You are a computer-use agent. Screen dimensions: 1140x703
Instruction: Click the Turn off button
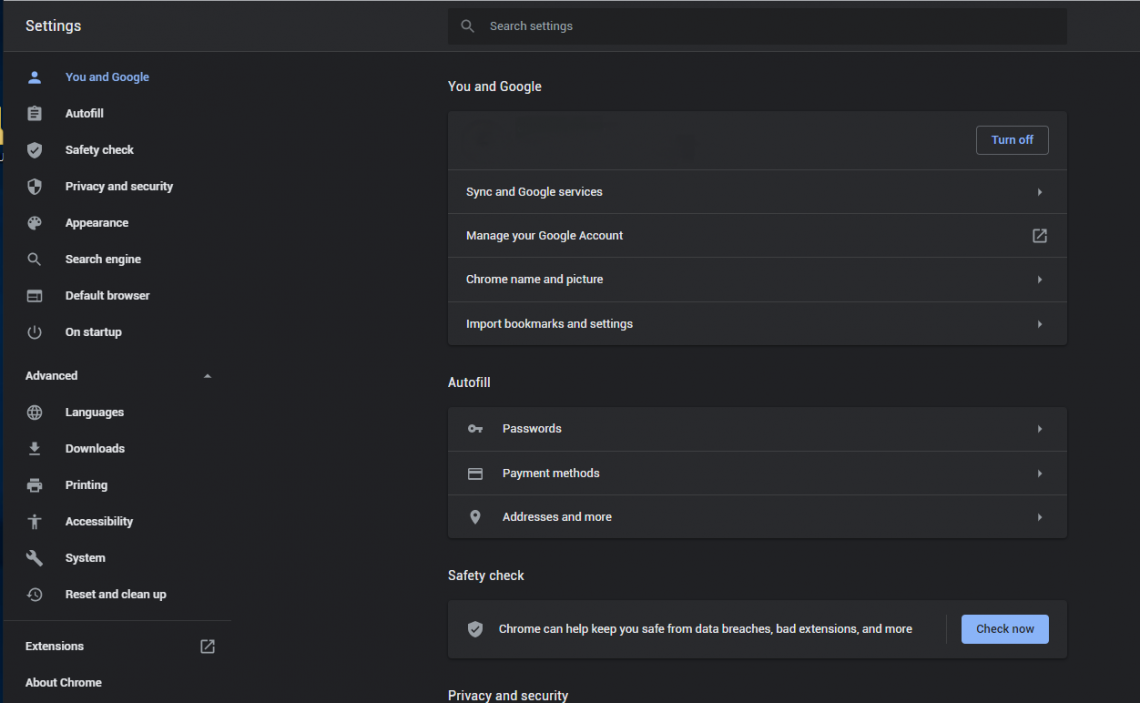pyautogui.click(x=1012, y=140)
